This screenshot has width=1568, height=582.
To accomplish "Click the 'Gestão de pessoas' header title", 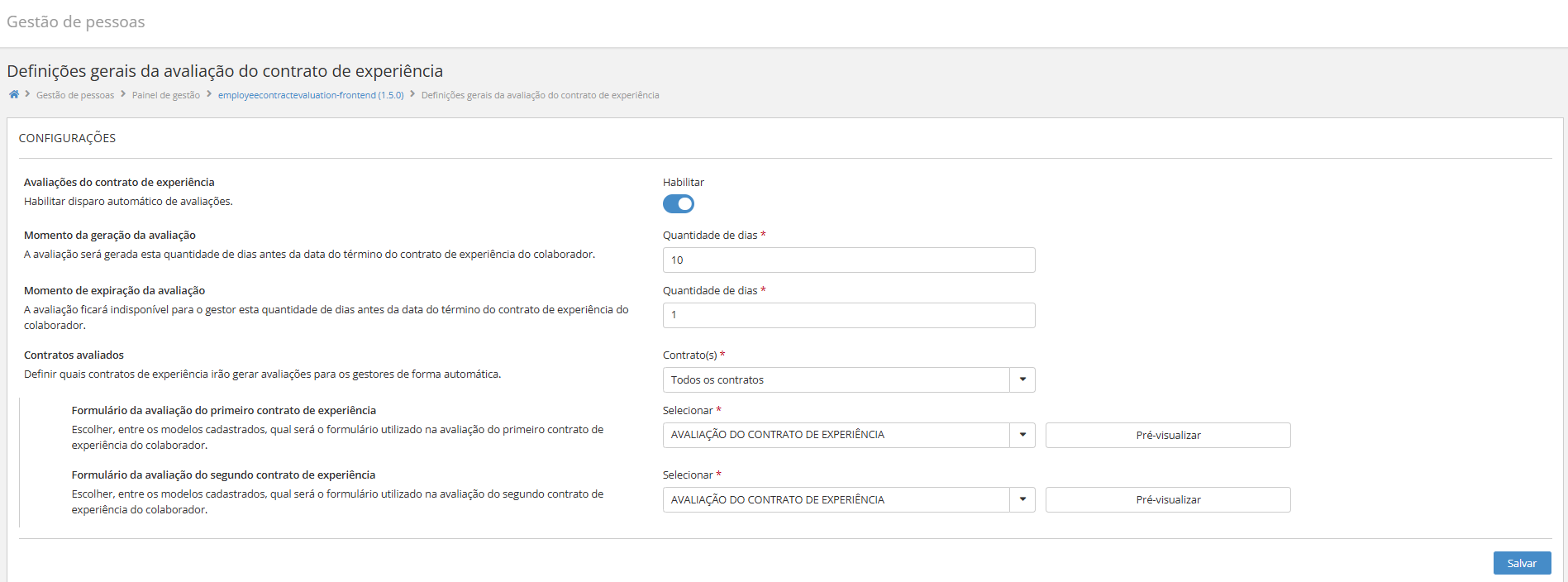I will click(76, 22).
